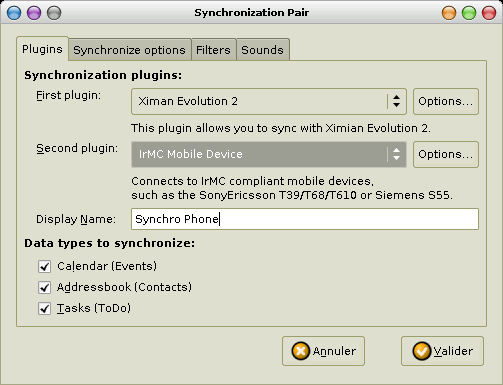Open Options for IrMC Mobile Device plugin
The height and width of the screenshot is (385, 503).
click(x=446, y=154)
